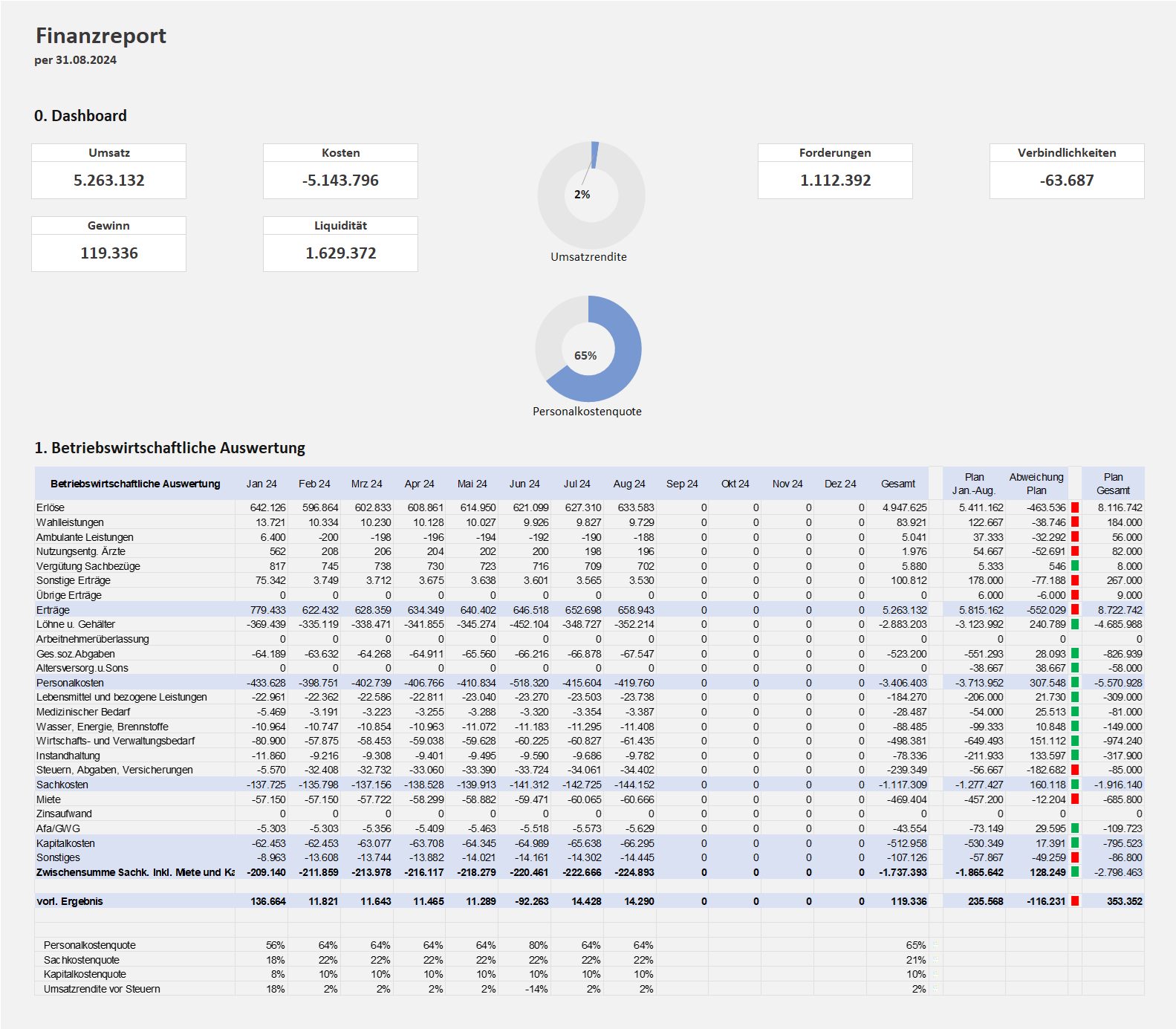Click the red status indicator in Erlöse row
Image resolution: width=1176 pixels, height=1029 pixels.
pos(1074,507)
